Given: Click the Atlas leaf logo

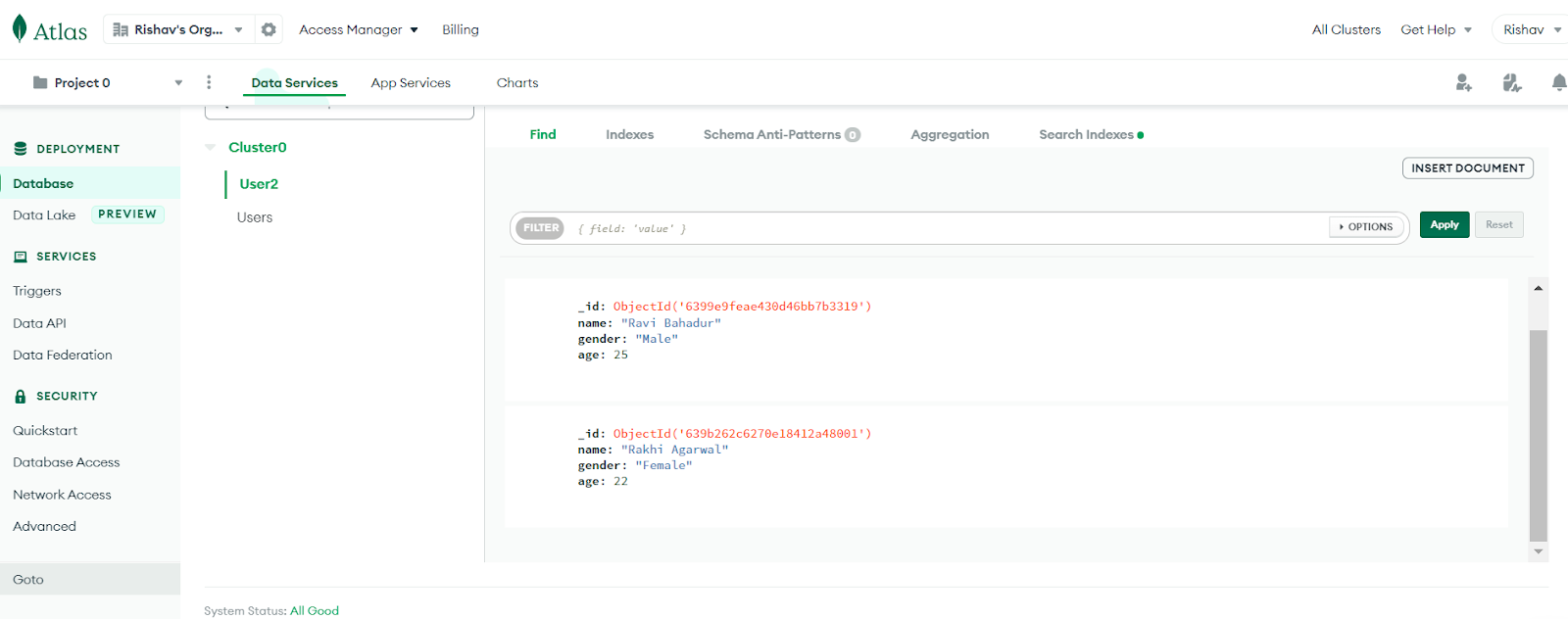Looking at the screenshot, I should point(20,28).
